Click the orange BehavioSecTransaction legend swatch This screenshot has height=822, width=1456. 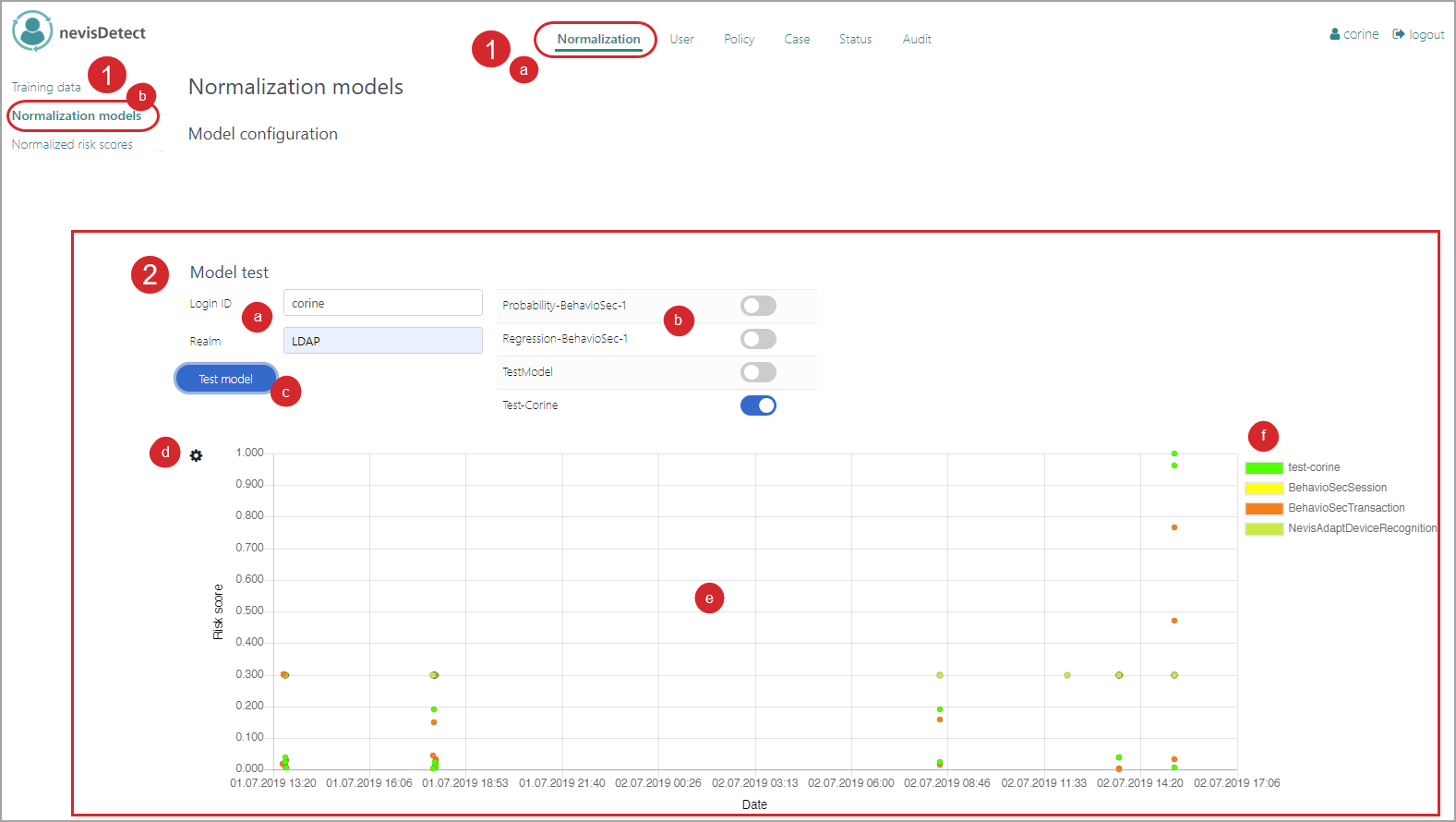pos(1264,509)
